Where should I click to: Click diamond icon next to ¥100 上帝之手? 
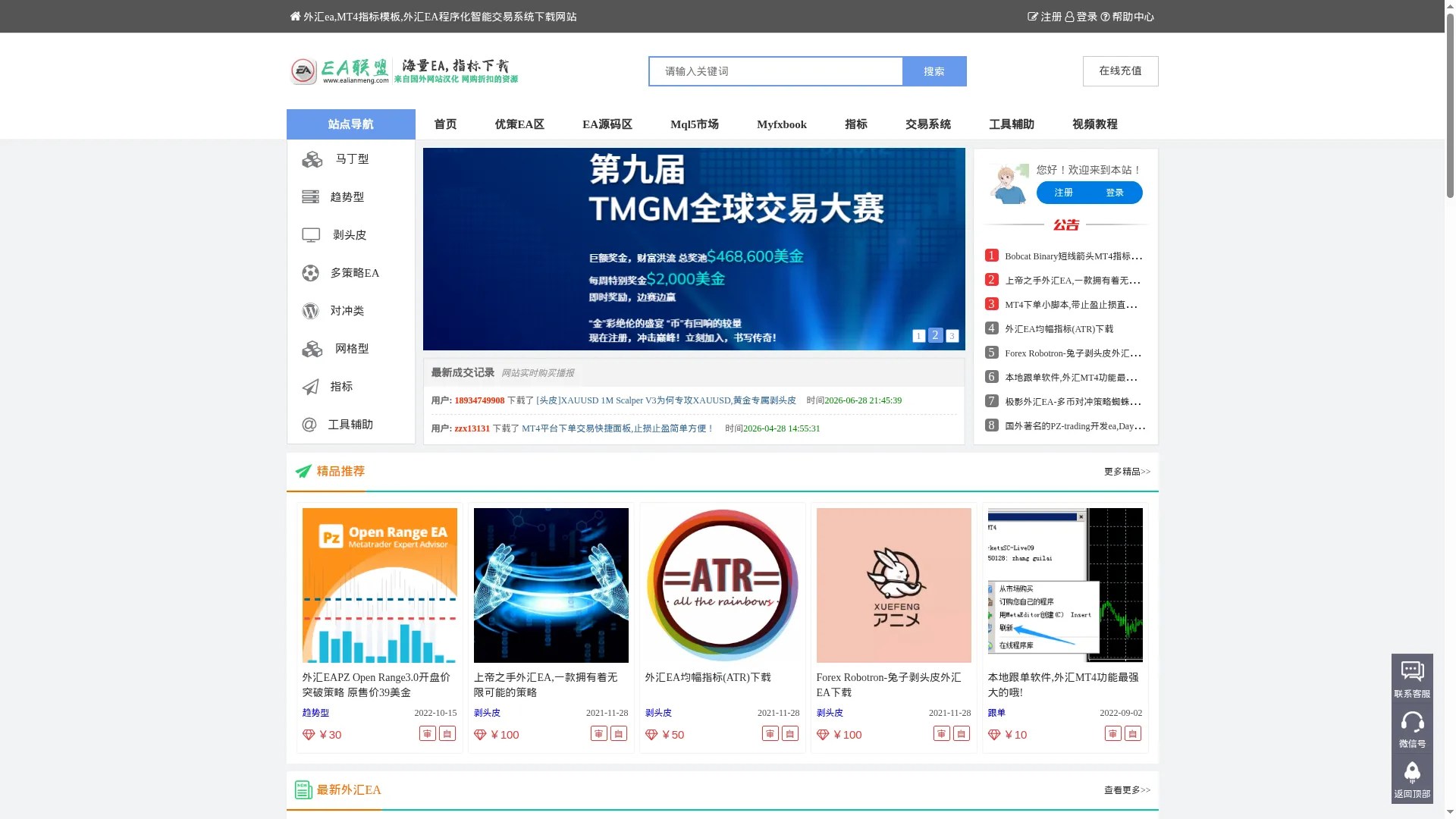pos(480,735)
